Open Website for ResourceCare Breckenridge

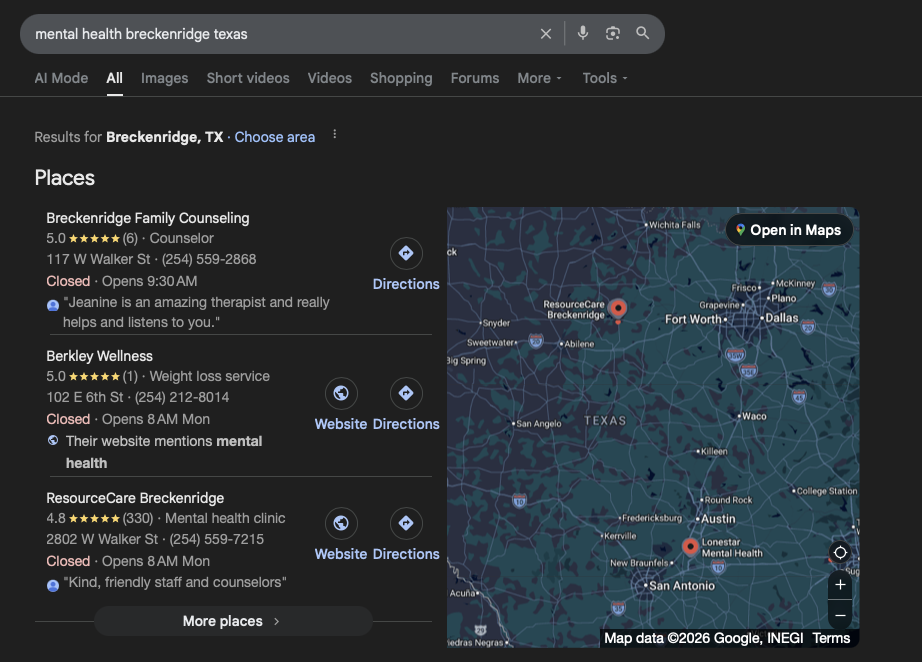[341, 523]
